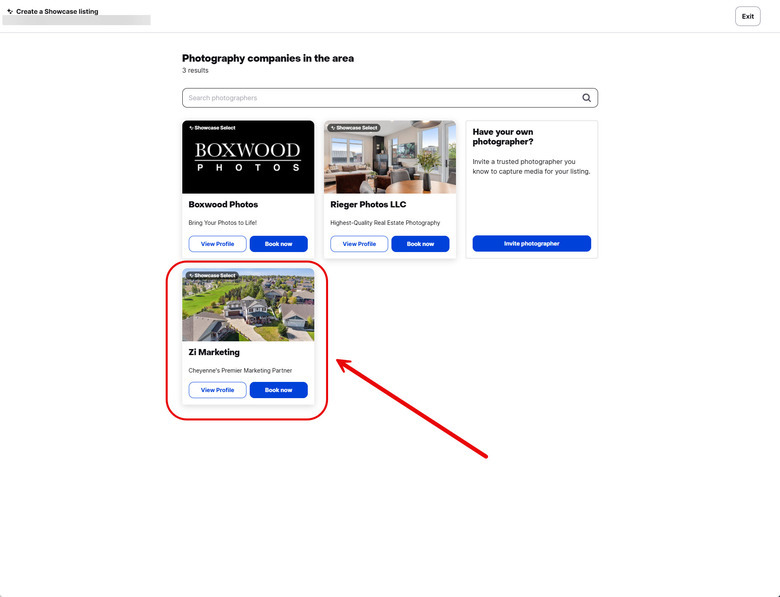Click 'Have your own photographer?' heading
780x597 pixels.
(503, 137)
